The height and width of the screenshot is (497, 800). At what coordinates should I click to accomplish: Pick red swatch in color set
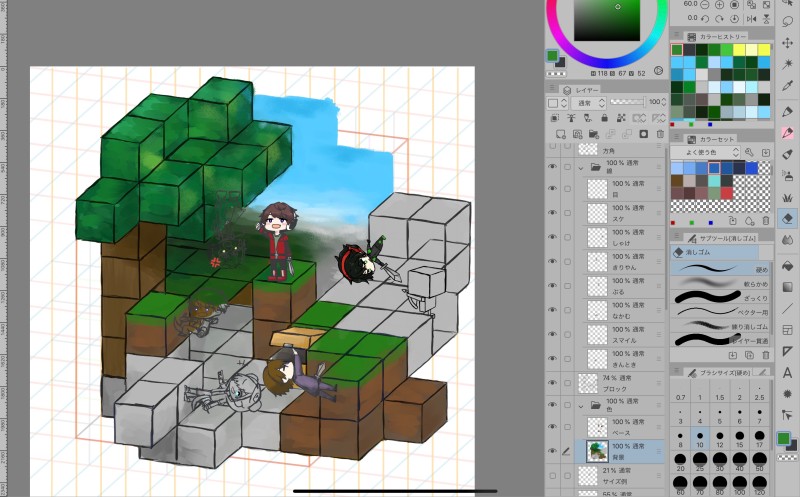[727, 193]
